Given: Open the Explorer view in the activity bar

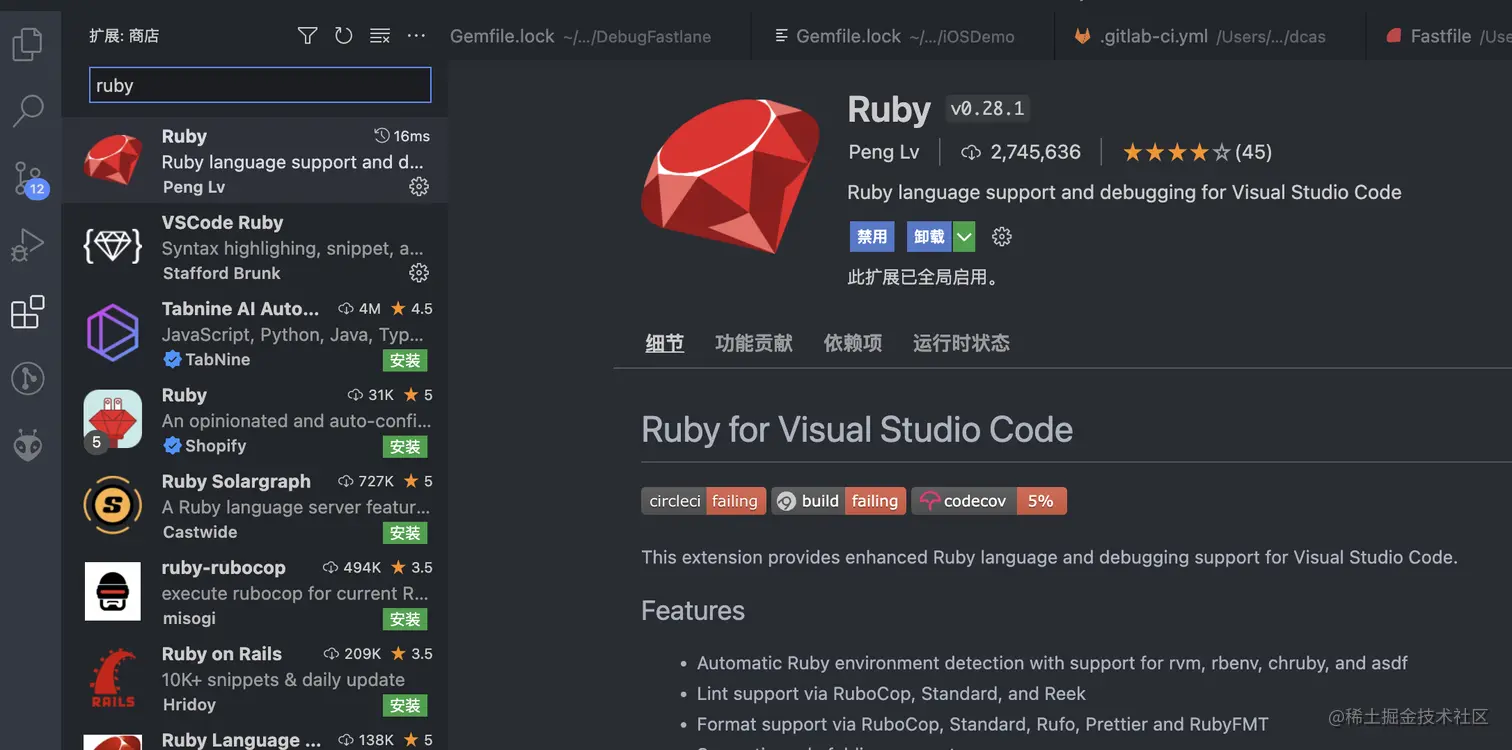Looking at the screenshot, I should coord(27,44).
